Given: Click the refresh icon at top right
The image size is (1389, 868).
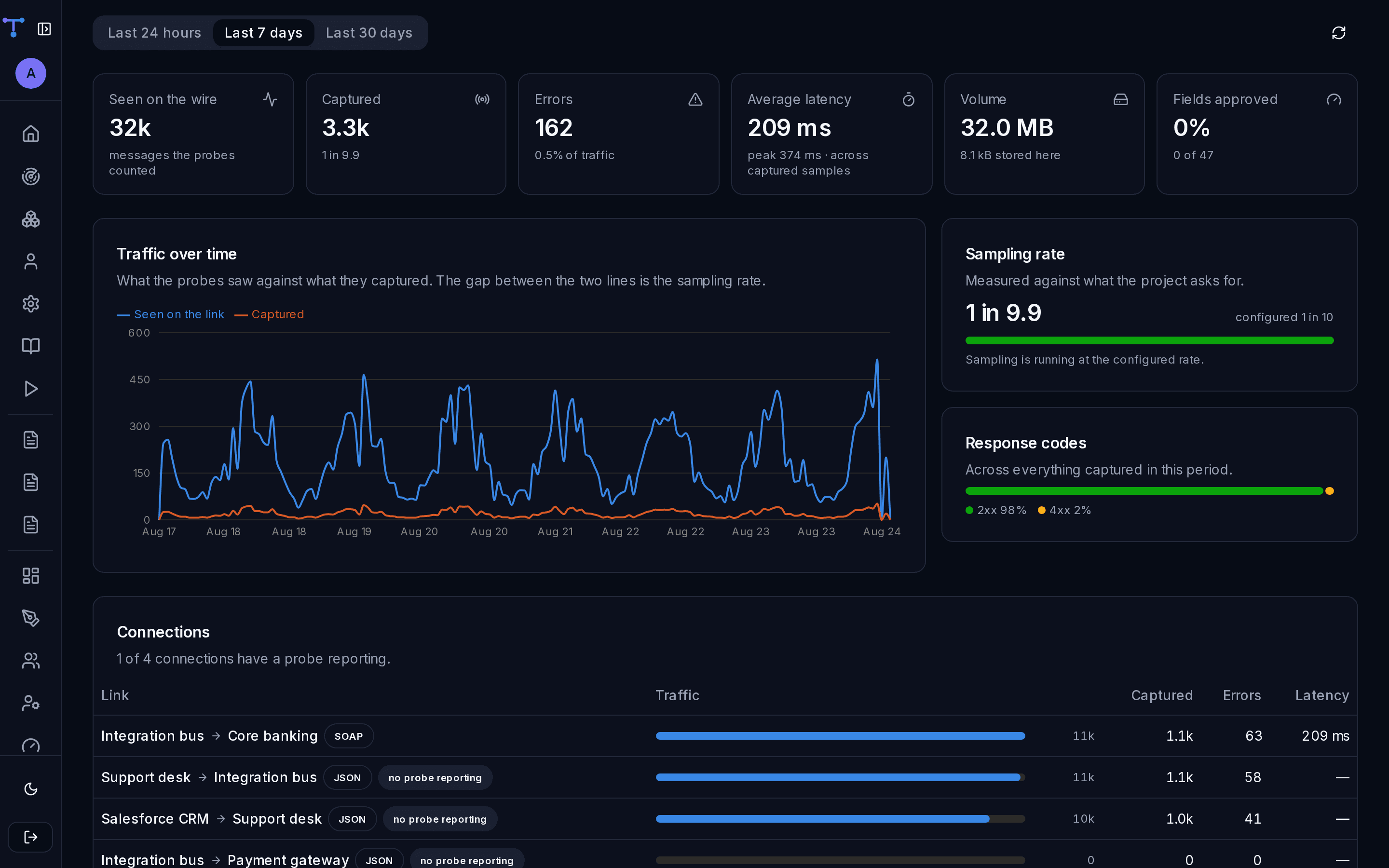Looking at the screenshot, I should [x=1338, y=33].
